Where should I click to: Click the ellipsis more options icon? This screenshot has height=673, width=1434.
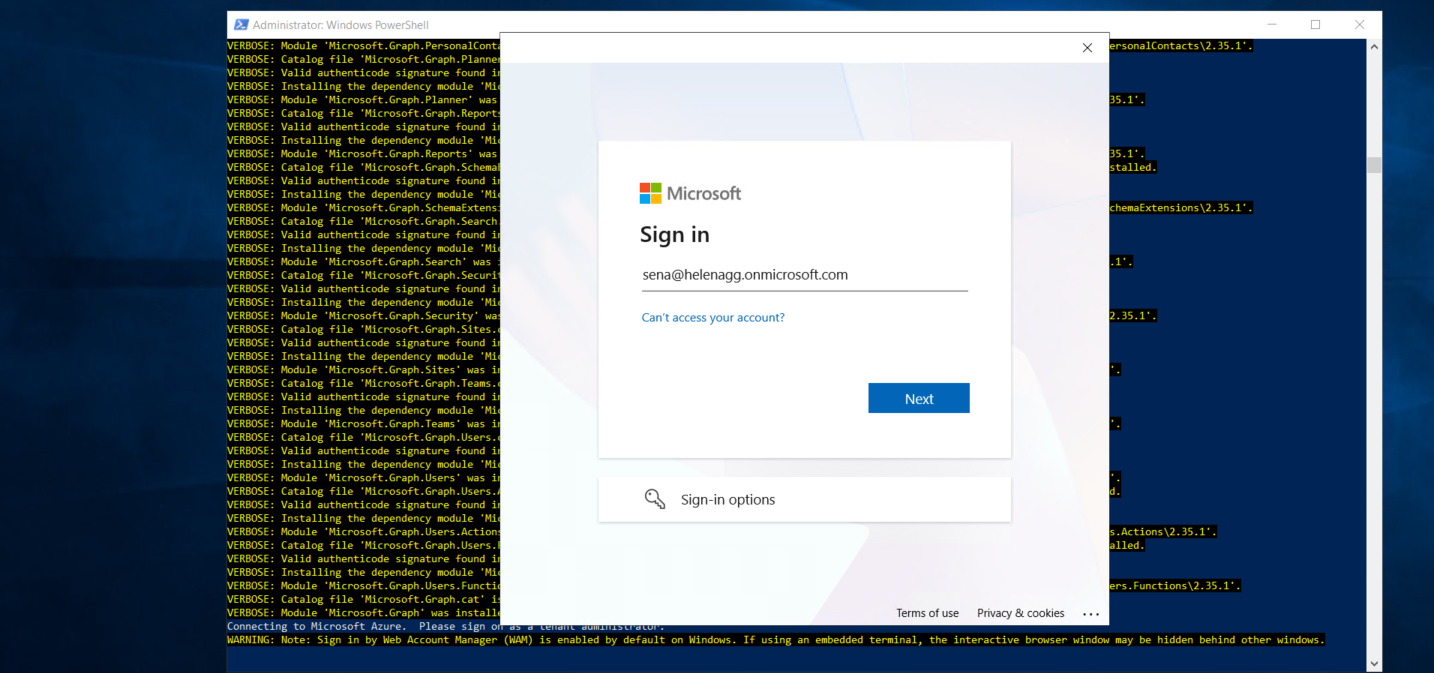(1090, 614)
